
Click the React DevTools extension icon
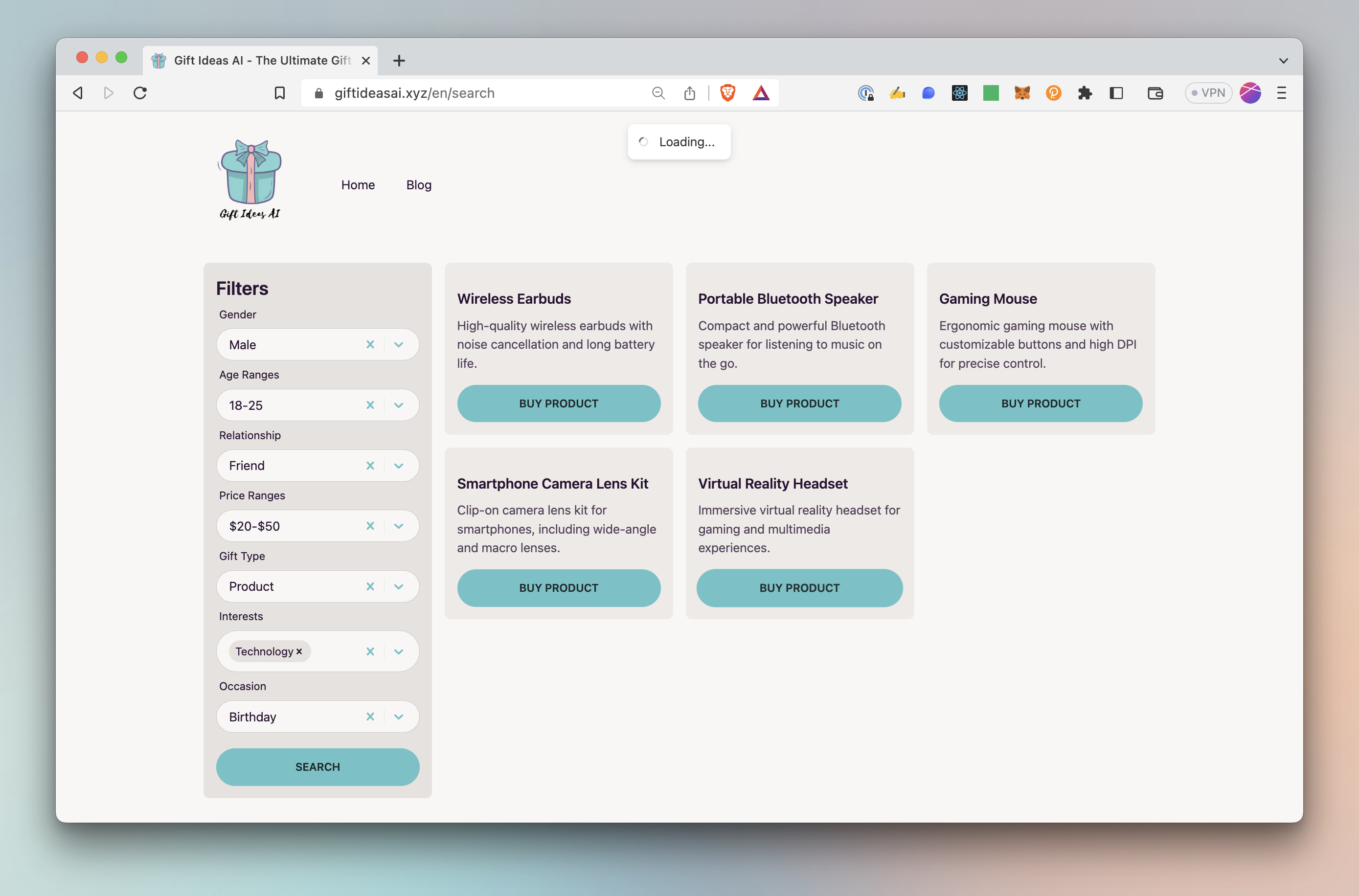click(959, 92)
